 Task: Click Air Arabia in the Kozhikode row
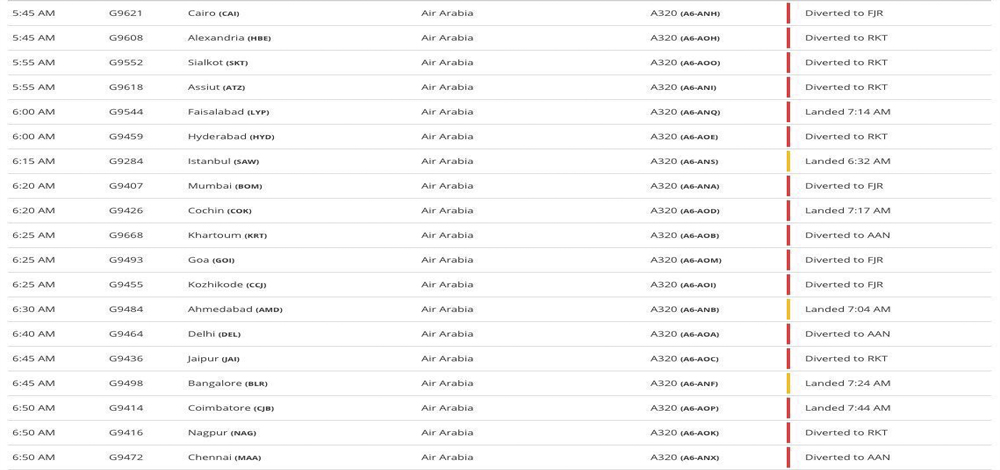point(447,284)
